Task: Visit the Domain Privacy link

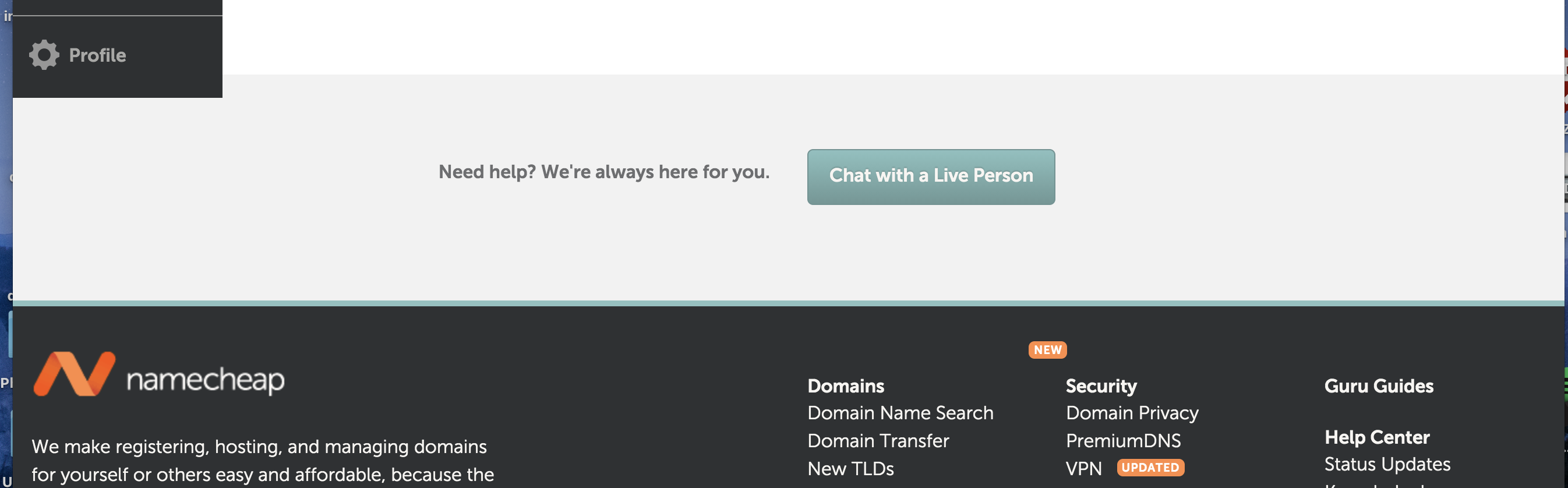Action: (x=1132, y=413)
